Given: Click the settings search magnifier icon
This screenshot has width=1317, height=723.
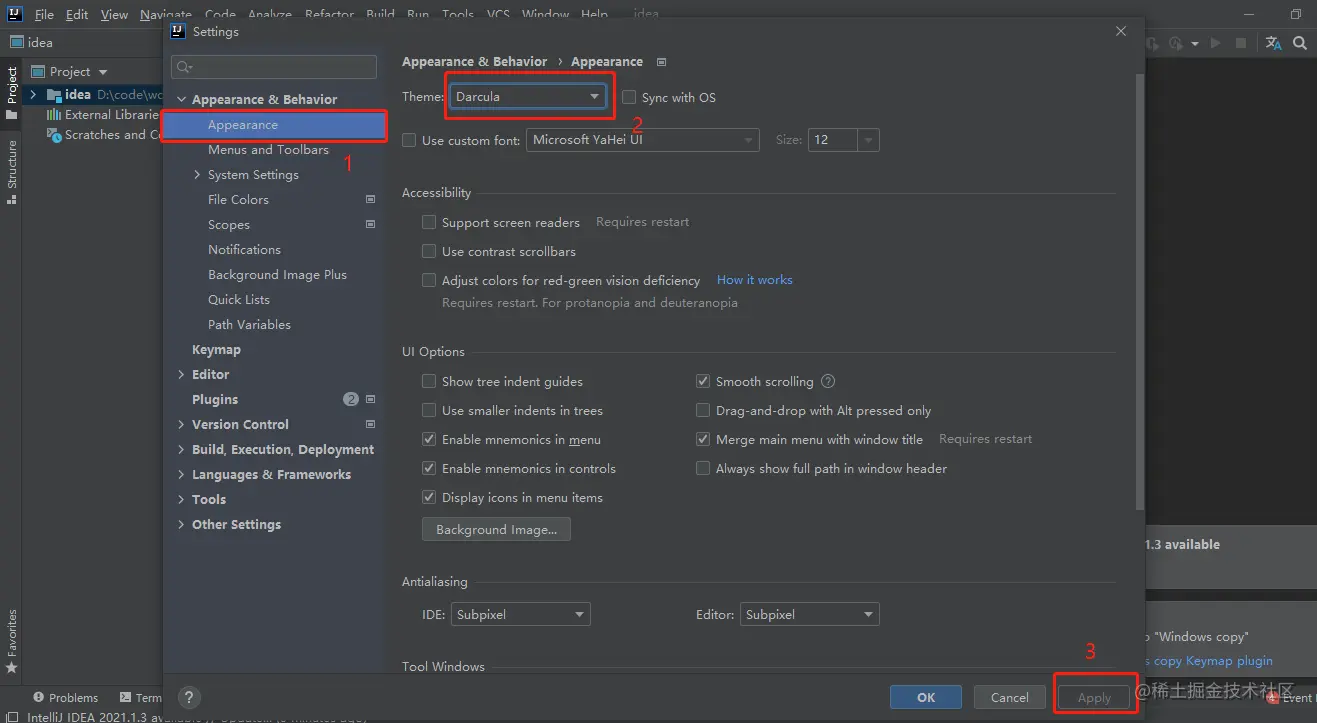Looking at the screenshot, I should point(183,67).
